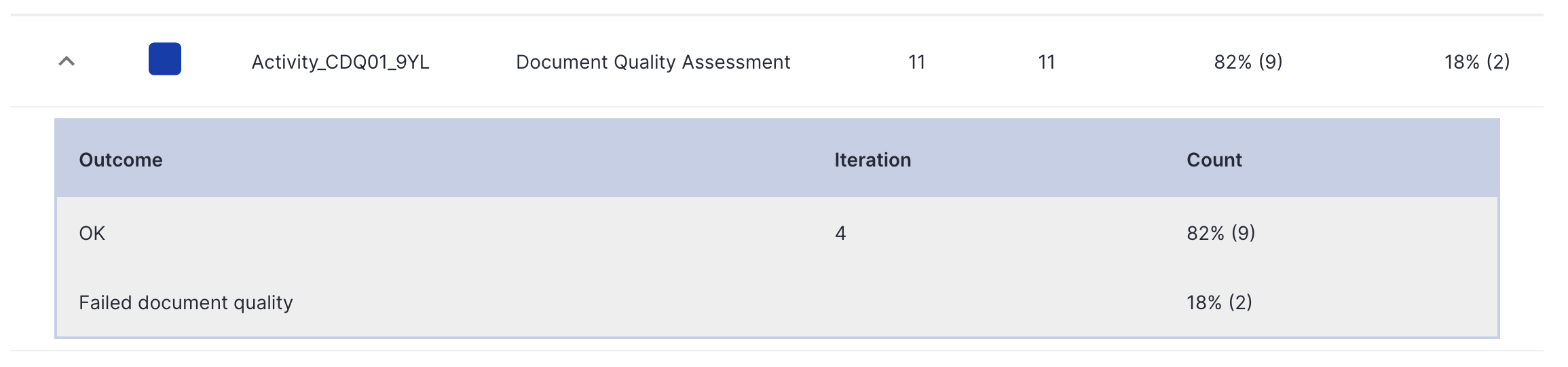This screenshot has height=367, width=1568.
Task: Click the Failed document quality label text
Action: click(186, 302)
